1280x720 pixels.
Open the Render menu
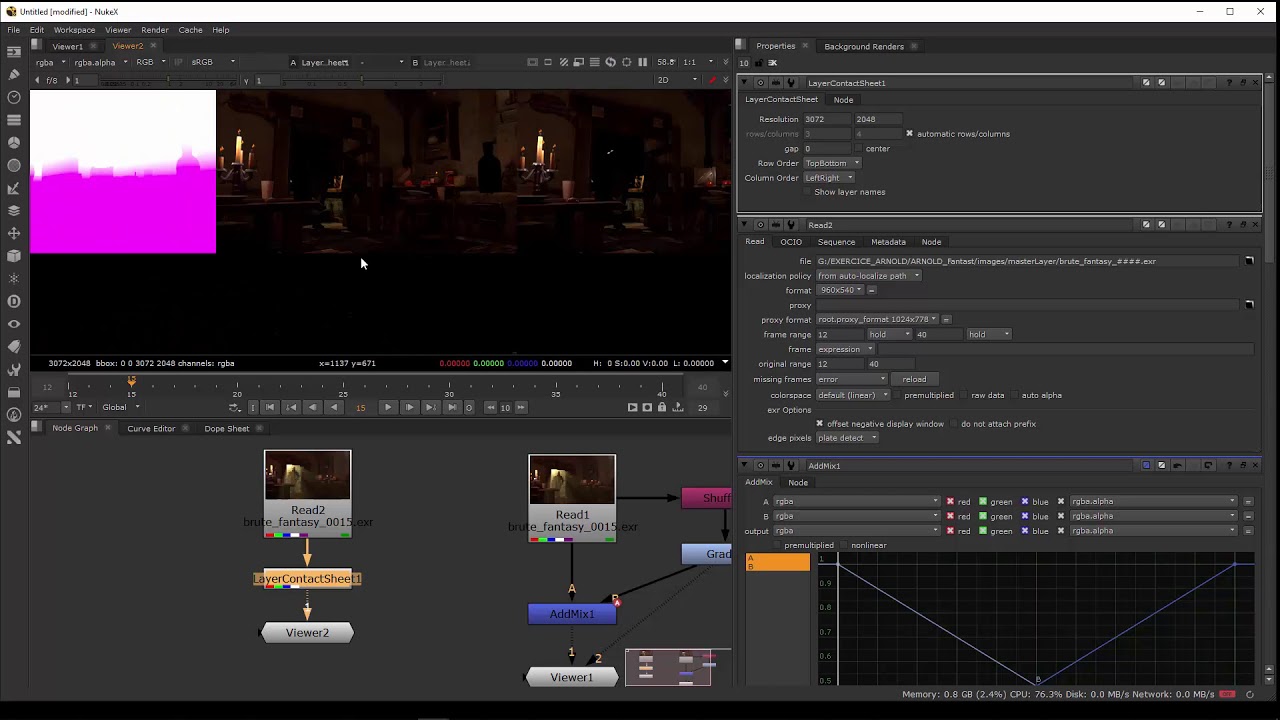tap(154, 30)
